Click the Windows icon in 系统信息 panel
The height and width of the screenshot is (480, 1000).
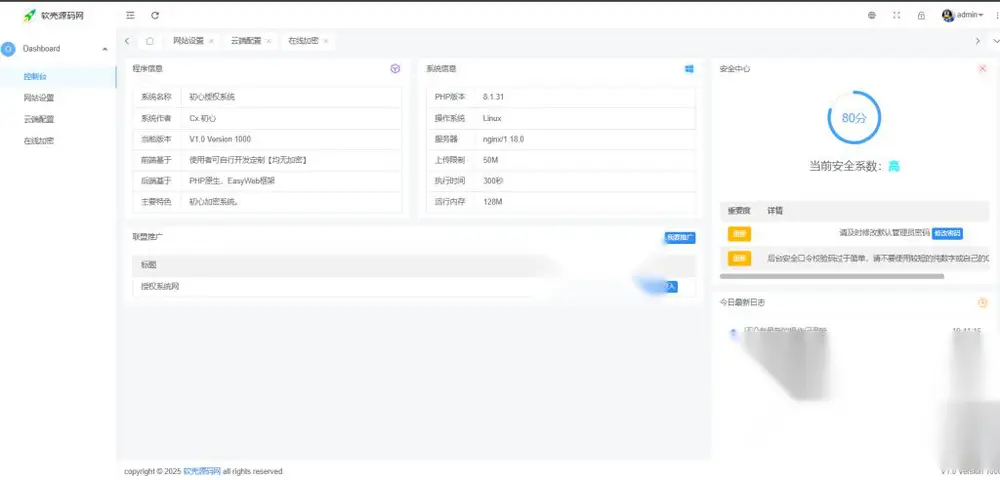click(x=689, y=69)
